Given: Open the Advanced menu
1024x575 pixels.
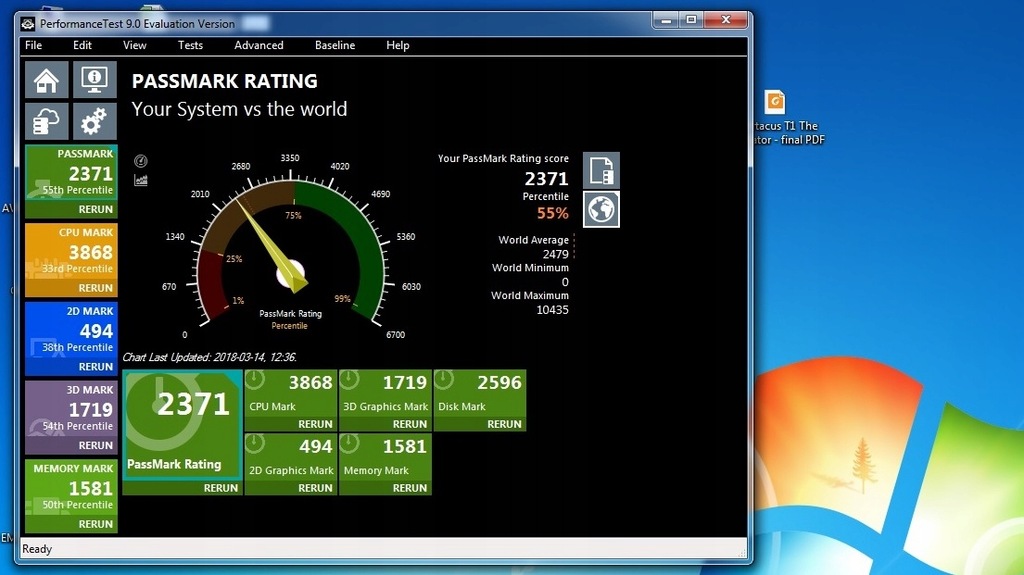Looking at the screenshot, I should click(x=259, y=45).
